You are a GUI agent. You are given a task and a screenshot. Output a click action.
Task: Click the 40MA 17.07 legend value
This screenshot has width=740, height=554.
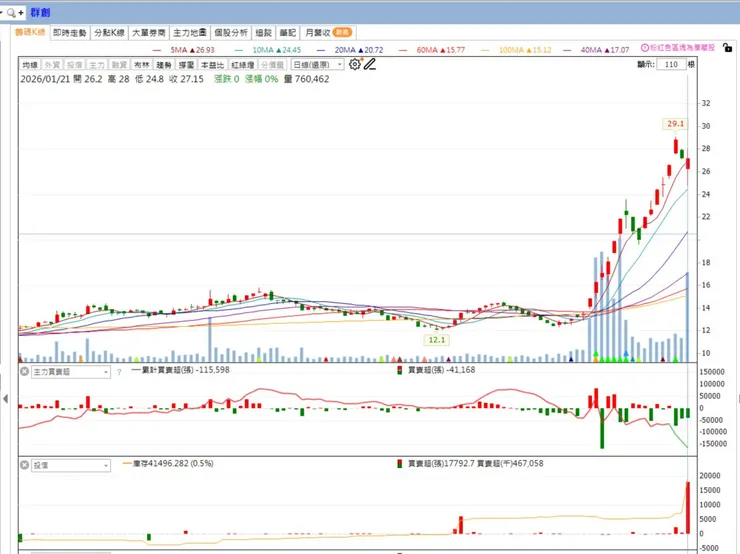(x=605, y=50)
